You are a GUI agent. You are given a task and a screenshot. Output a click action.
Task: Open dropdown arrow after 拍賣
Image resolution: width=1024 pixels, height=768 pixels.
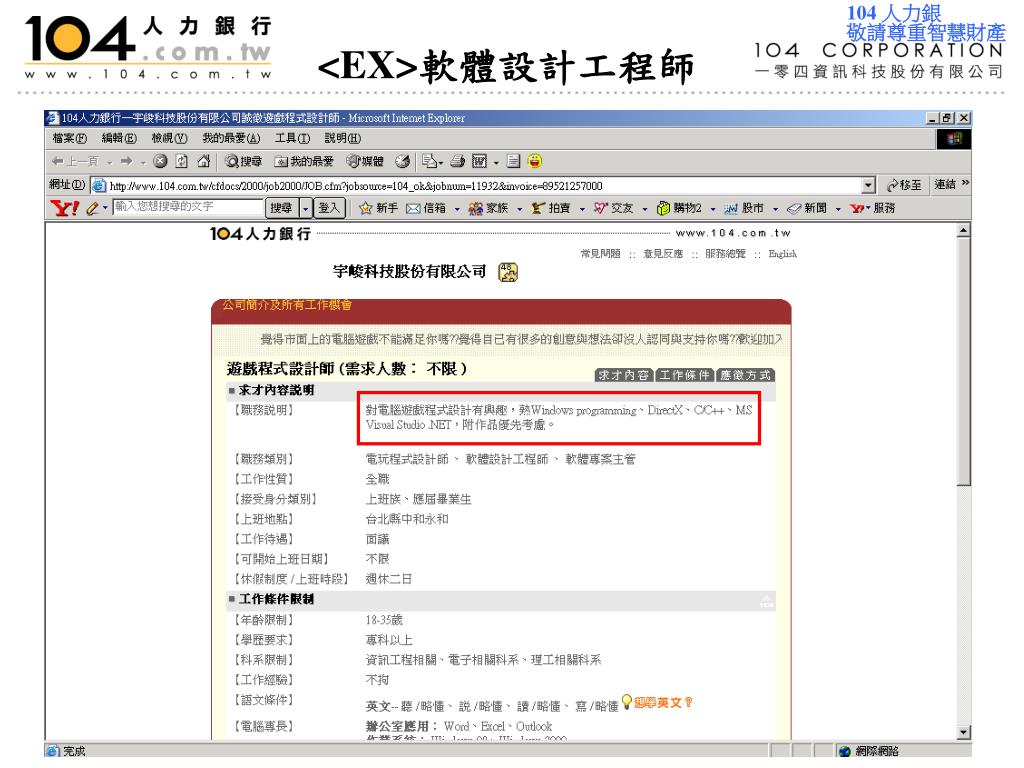pyautogui.click(x=582, y=209)
